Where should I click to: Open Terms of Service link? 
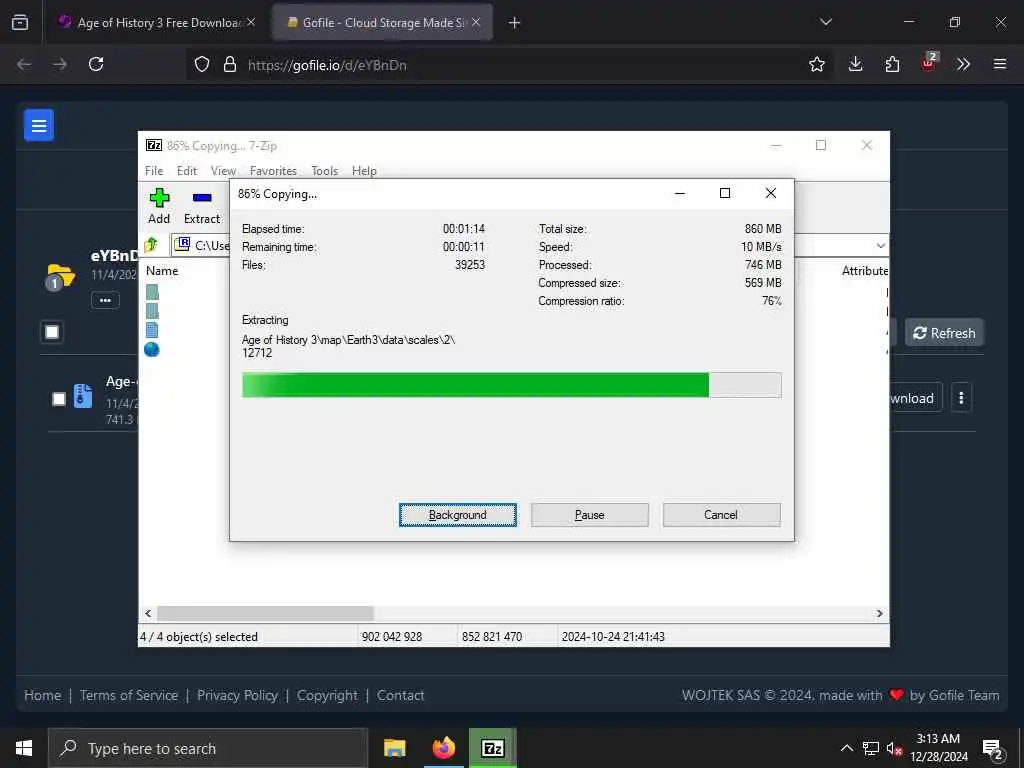129,696
